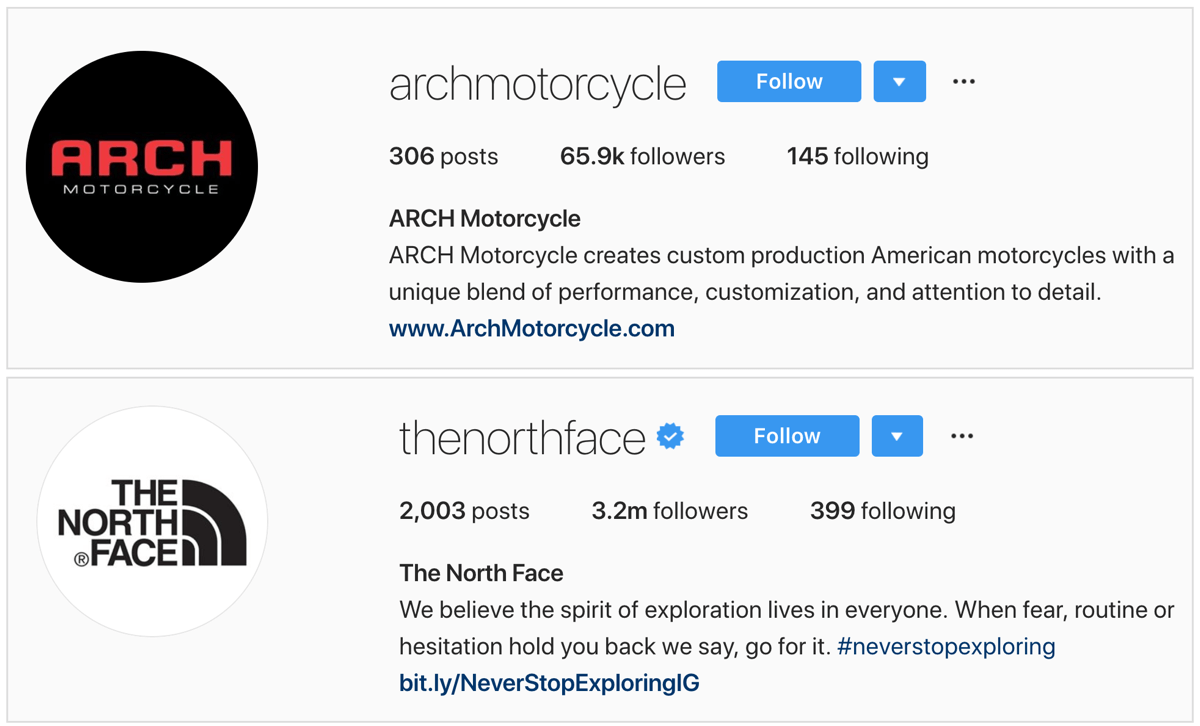This screenshot has height=726, width=1200.
Task: Select the archmotorcycle username heading
Action: click(538, 84)
